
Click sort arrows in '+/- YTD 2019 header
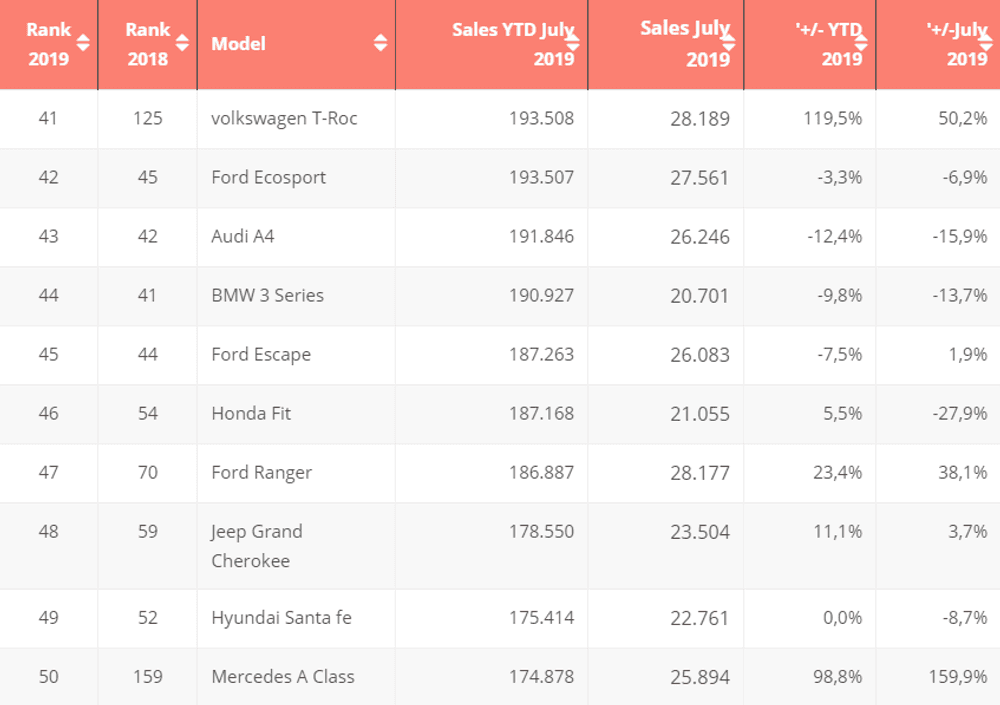point(861,43)
